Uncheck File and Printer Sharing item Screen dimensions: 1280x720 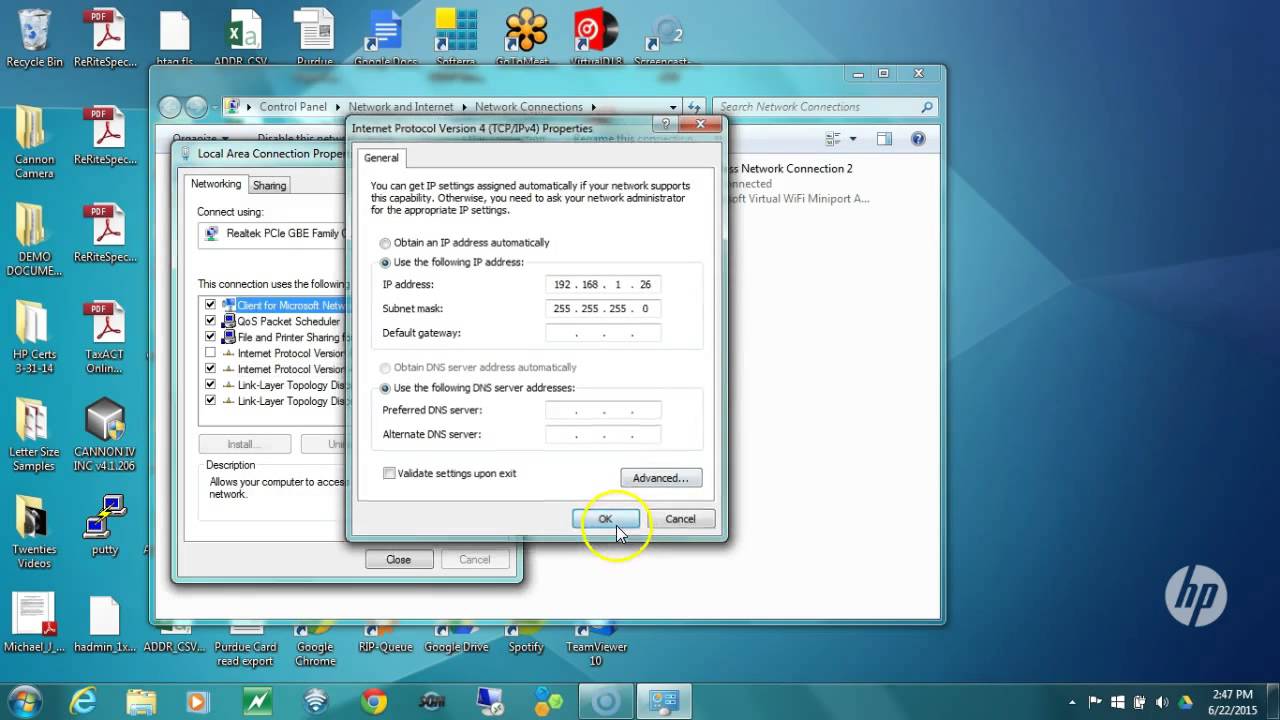[210, 337]
